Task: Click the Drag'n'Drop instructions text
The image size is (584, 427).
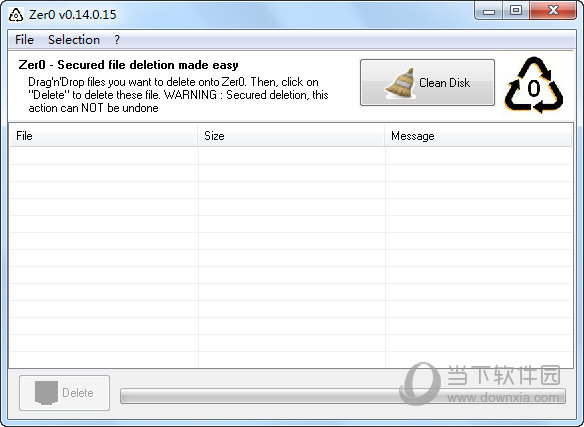Action: pyautogui.click(x=178, y=95)
